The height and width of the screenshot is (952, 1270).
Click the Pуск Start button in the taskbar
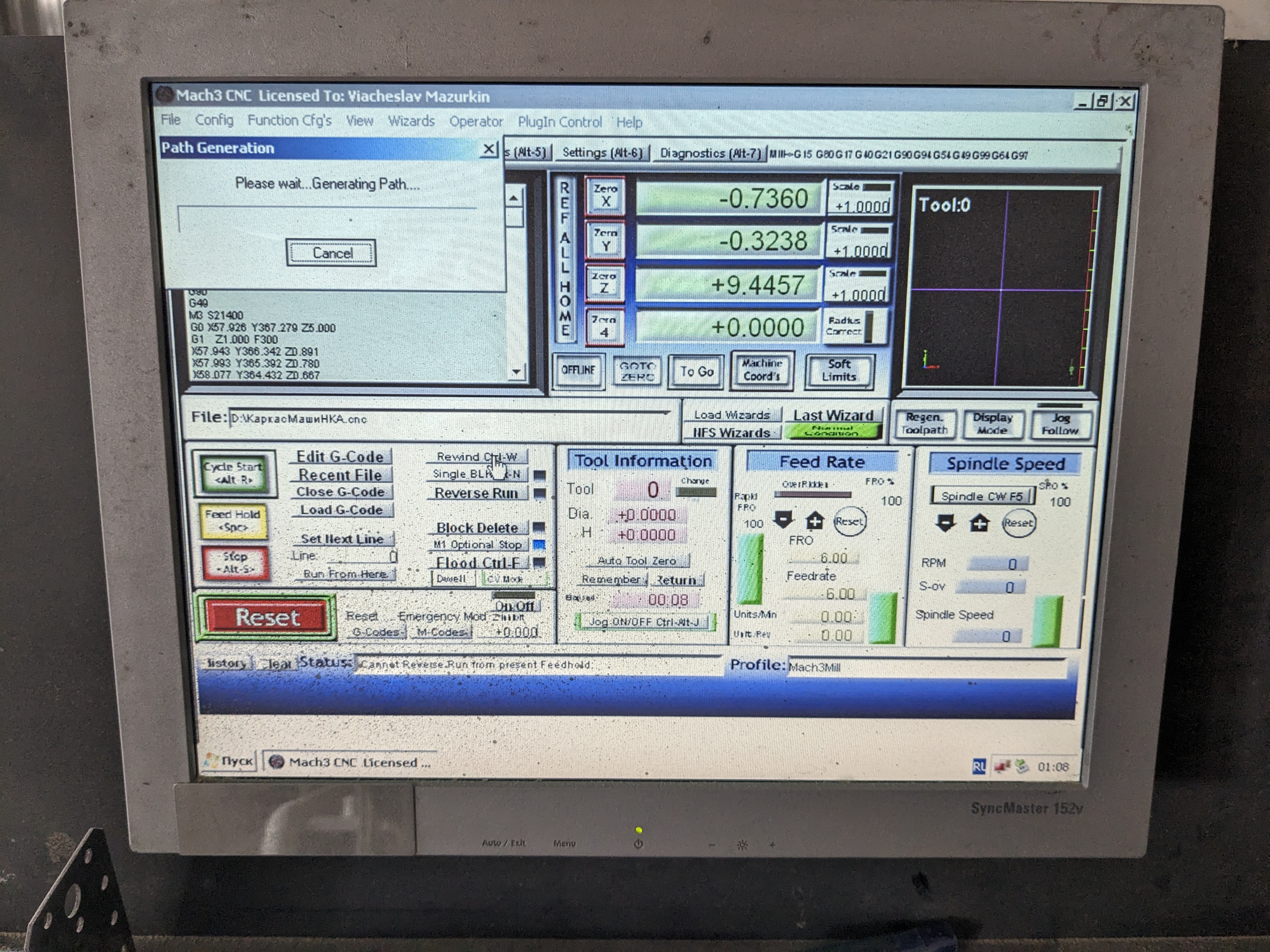point(230,762)
